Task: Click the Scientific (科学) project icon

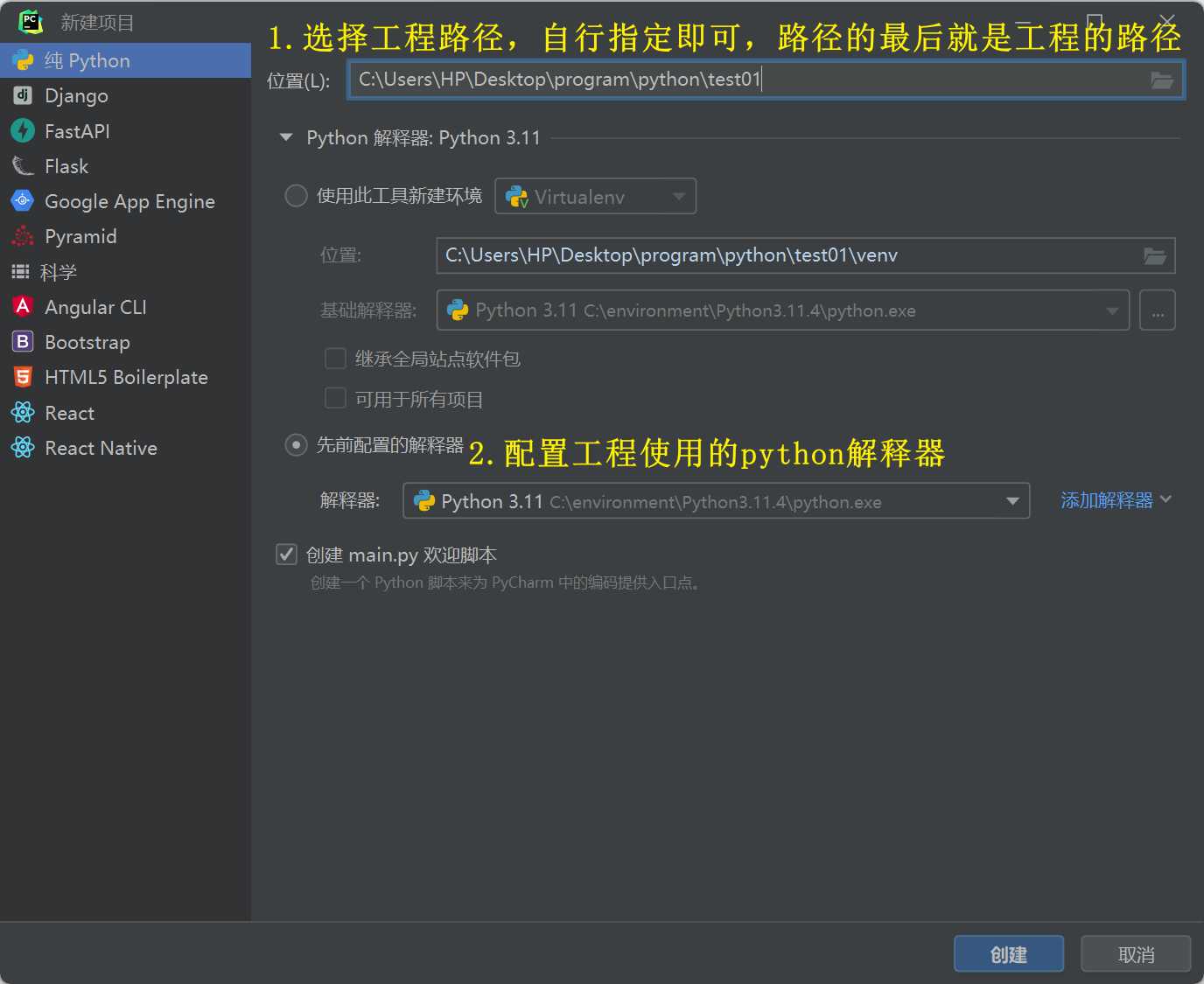Action: coord(20,272)
